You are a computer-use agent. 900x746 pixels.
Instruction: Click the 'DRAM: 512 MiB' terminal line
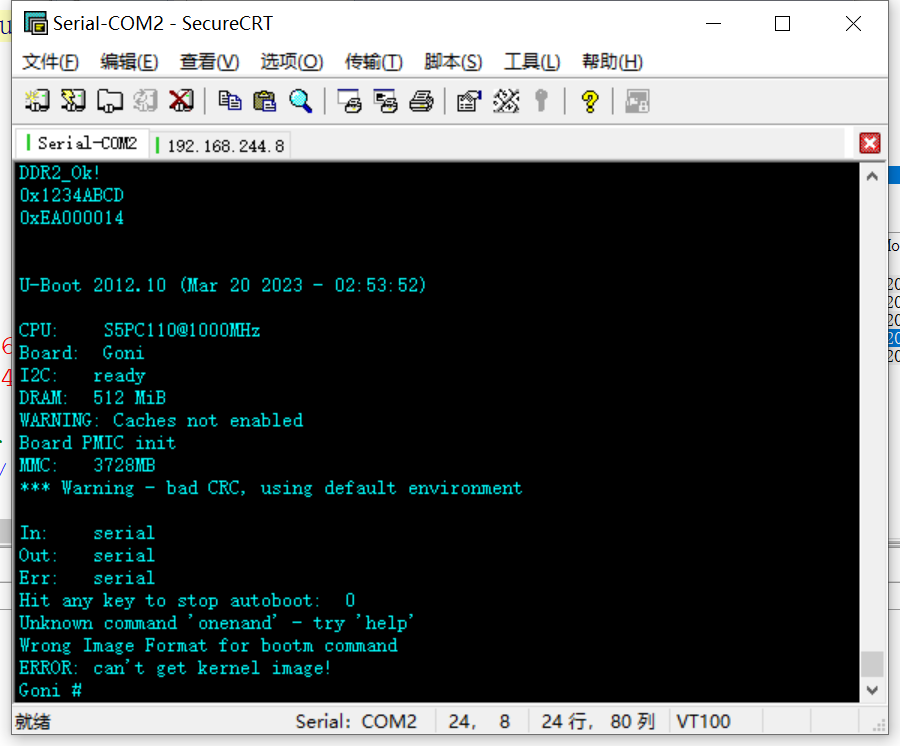(x=92, y=398)
